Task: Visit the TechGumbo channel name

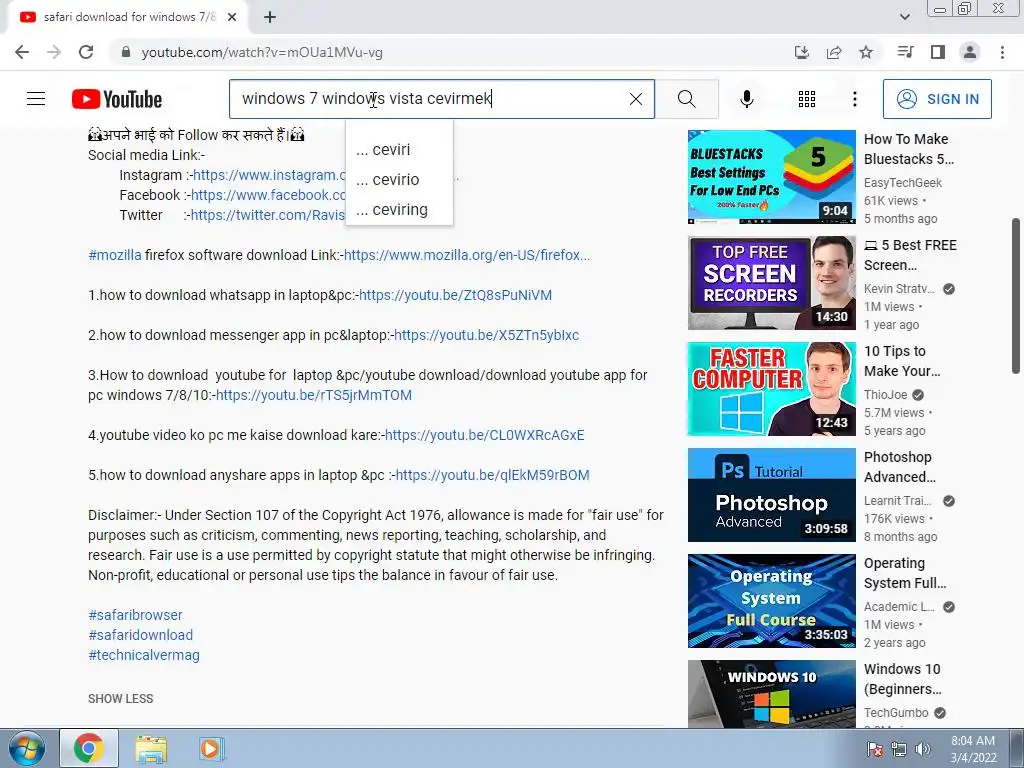Action: point(896,712)
